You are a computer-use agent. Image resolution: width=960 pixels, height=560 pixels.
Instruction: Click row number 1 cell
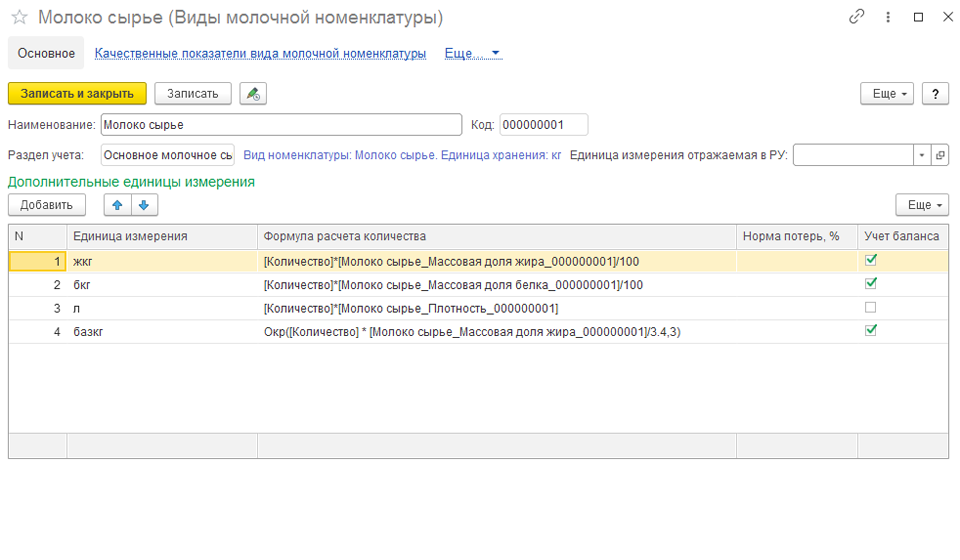coord(37,261)
